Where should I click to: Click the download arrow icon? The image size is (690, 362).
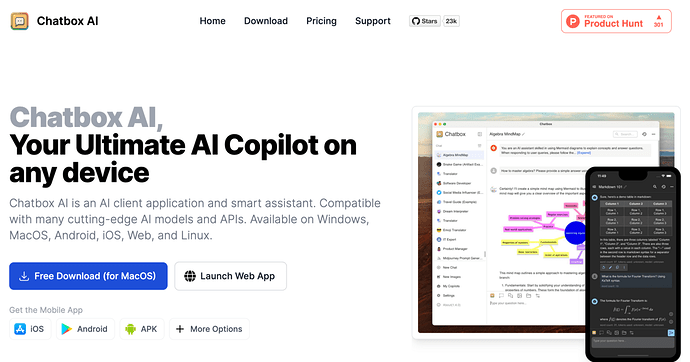pos(24,276)
